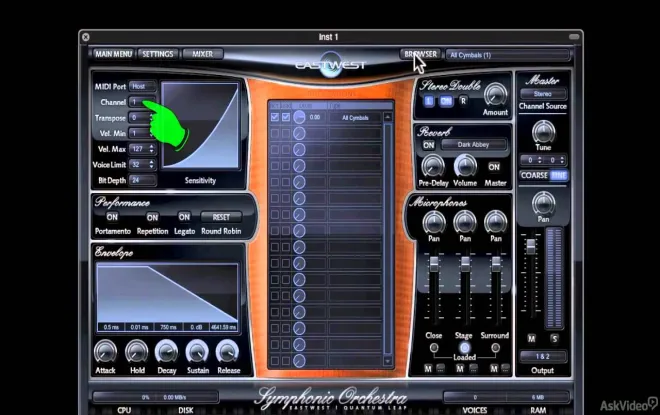
Task: Open the Master Stereo Channel Source dropdown
Action: point(543,94)
